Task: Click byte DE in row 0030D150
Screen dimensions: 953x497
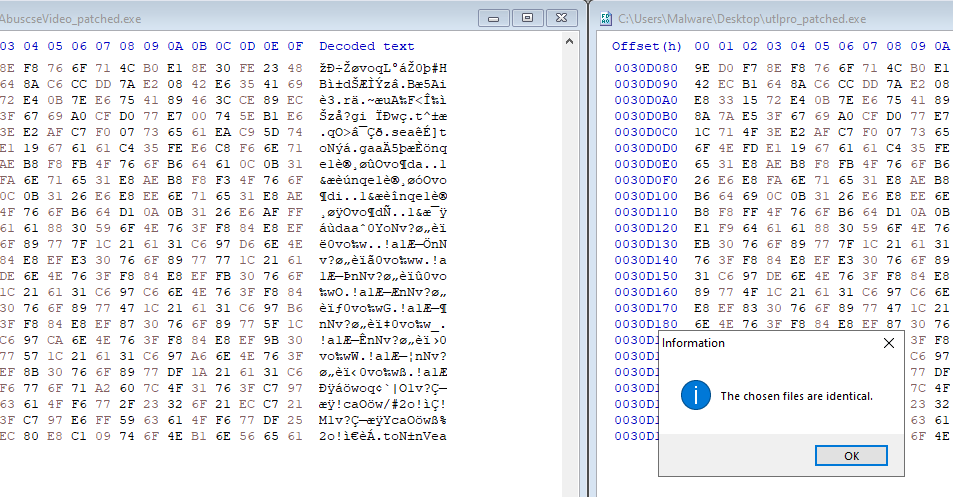Action: (x=774, y=276)
